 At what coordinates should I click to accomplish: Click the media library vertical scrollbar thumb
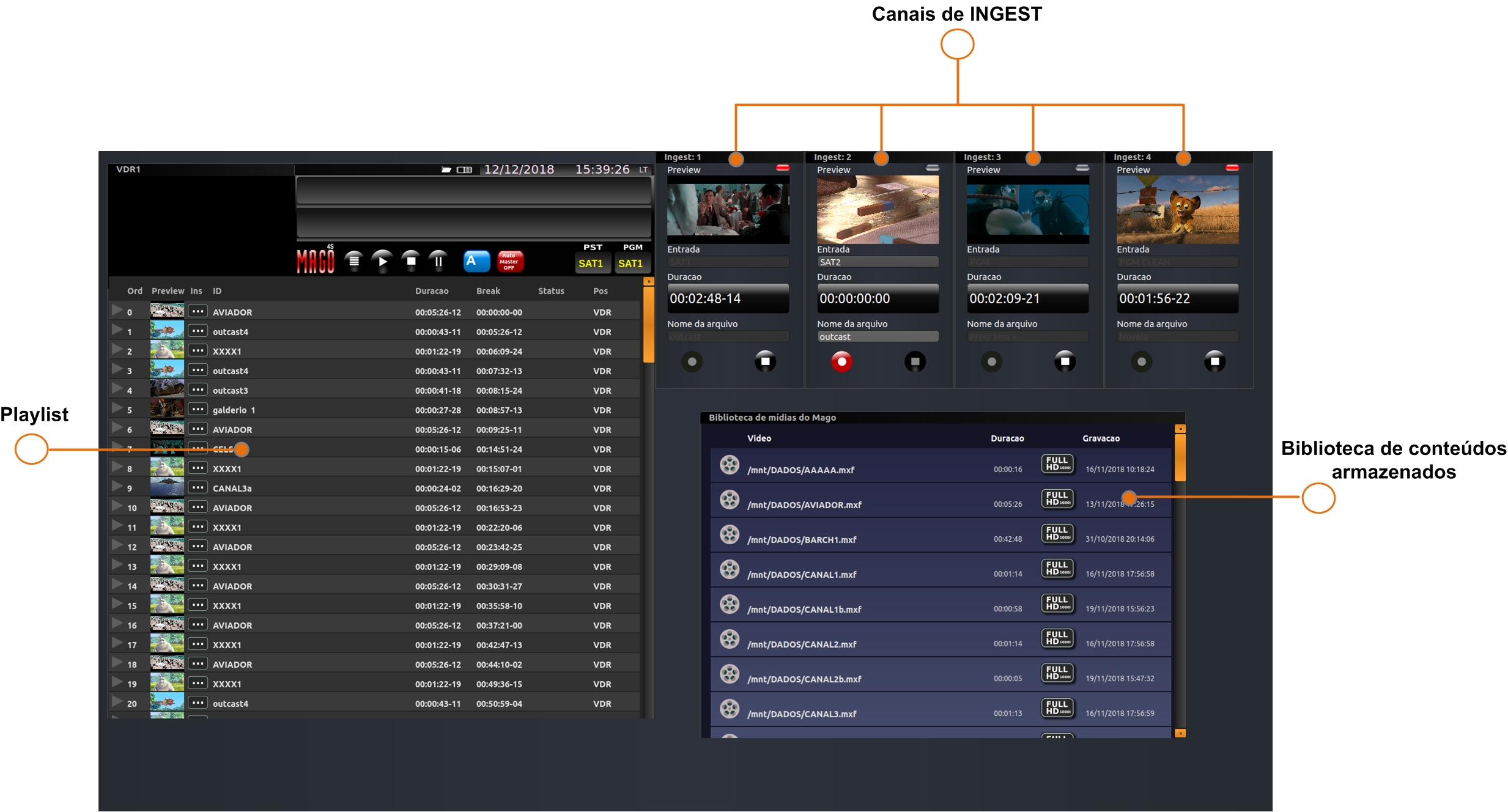click(1180, 457)
